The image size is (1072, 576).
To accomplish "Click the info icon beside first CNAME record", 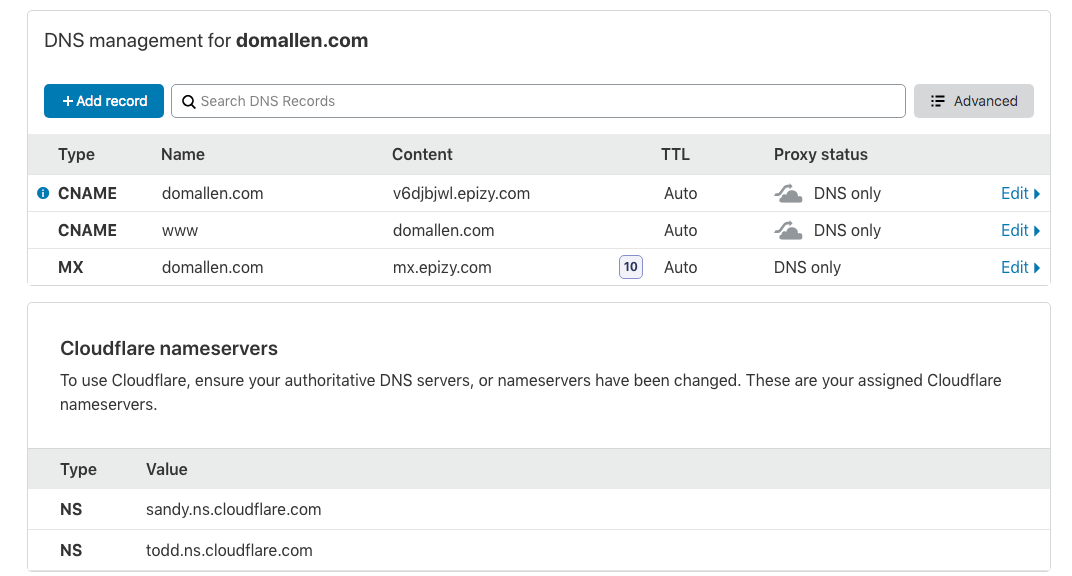I will coord(43,193).
